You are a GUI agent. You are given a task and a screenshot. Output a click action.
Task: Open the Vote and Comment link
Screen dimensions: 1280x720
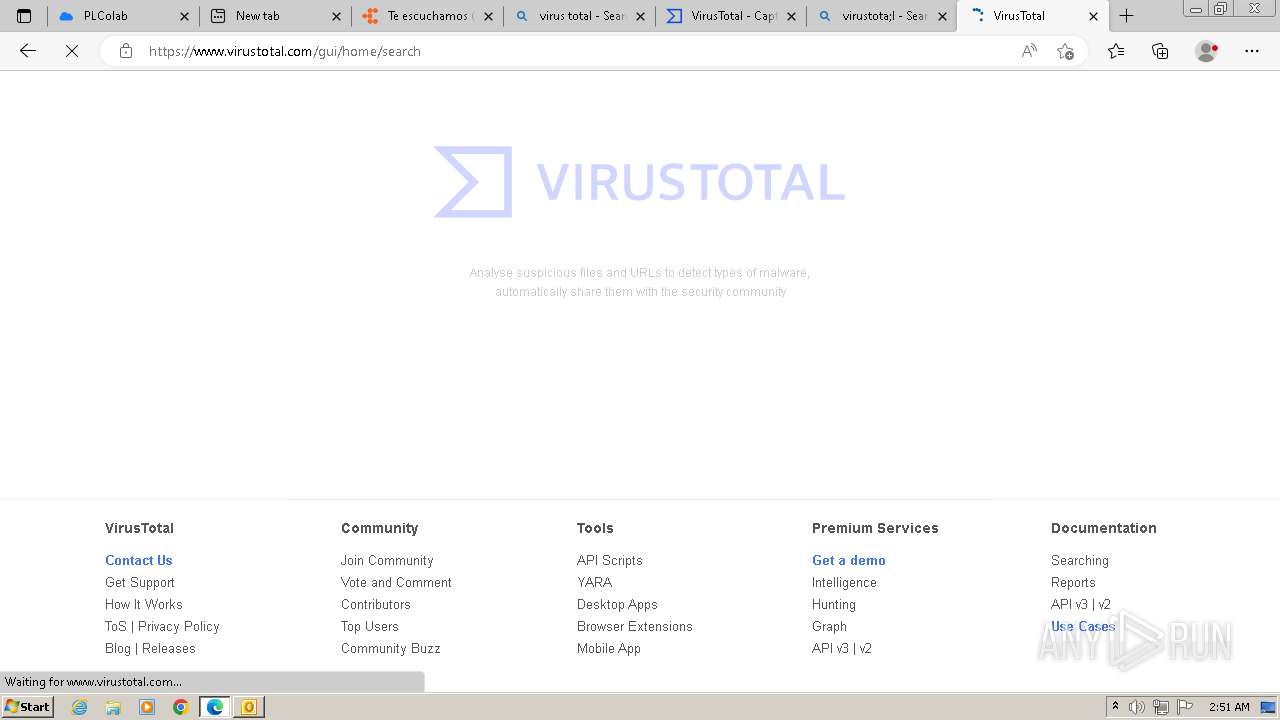[x=396, y=582]
